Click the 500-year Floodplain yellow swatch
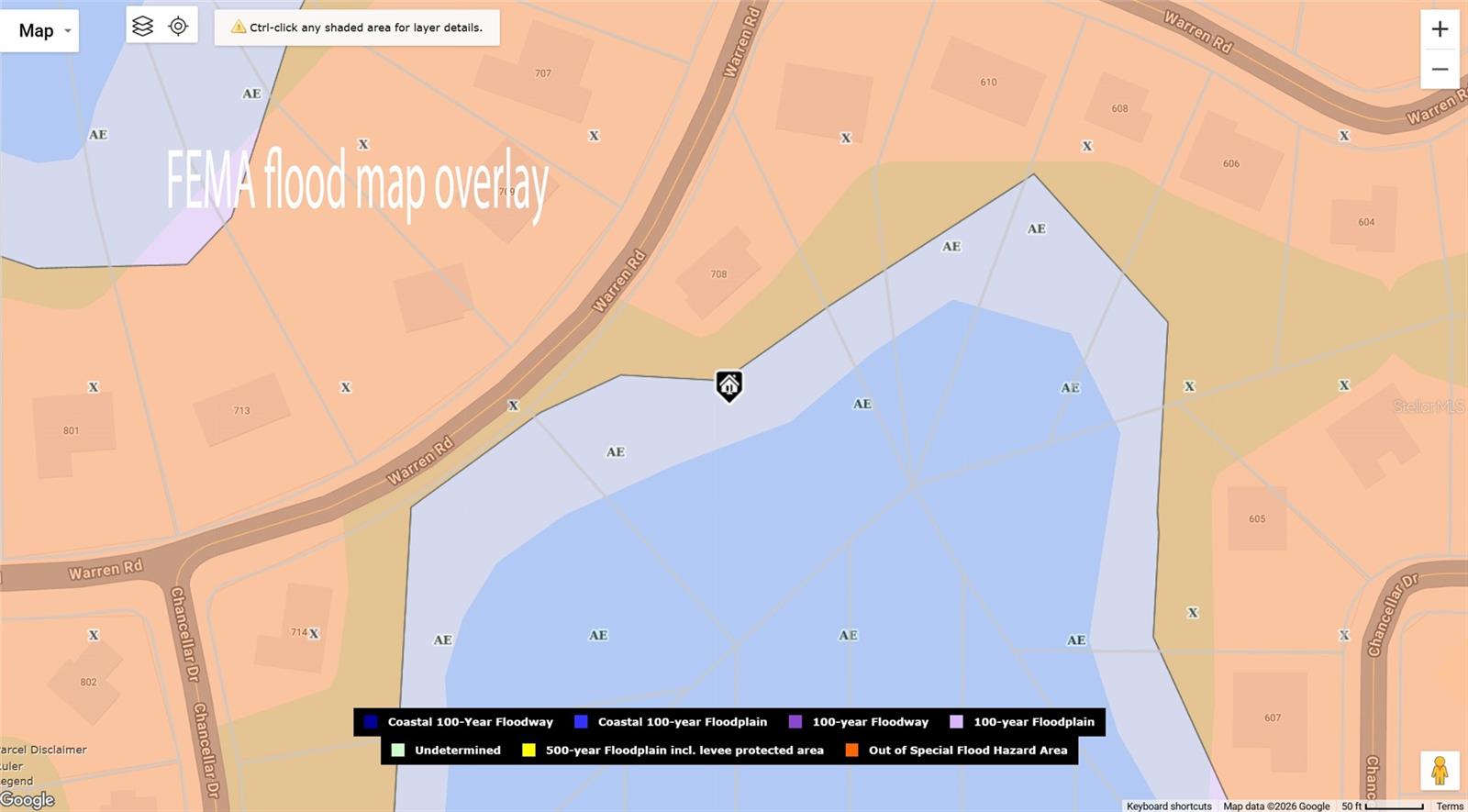Screen dimensions: 1468x812 tap(528, 750)
